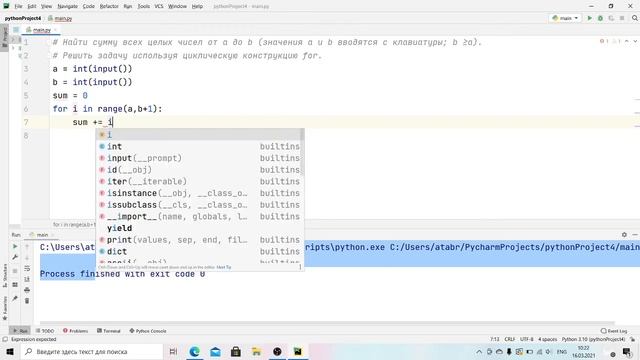Open the Tools menu
This screenshot has width=640, height=360.
tap(143, 6)
